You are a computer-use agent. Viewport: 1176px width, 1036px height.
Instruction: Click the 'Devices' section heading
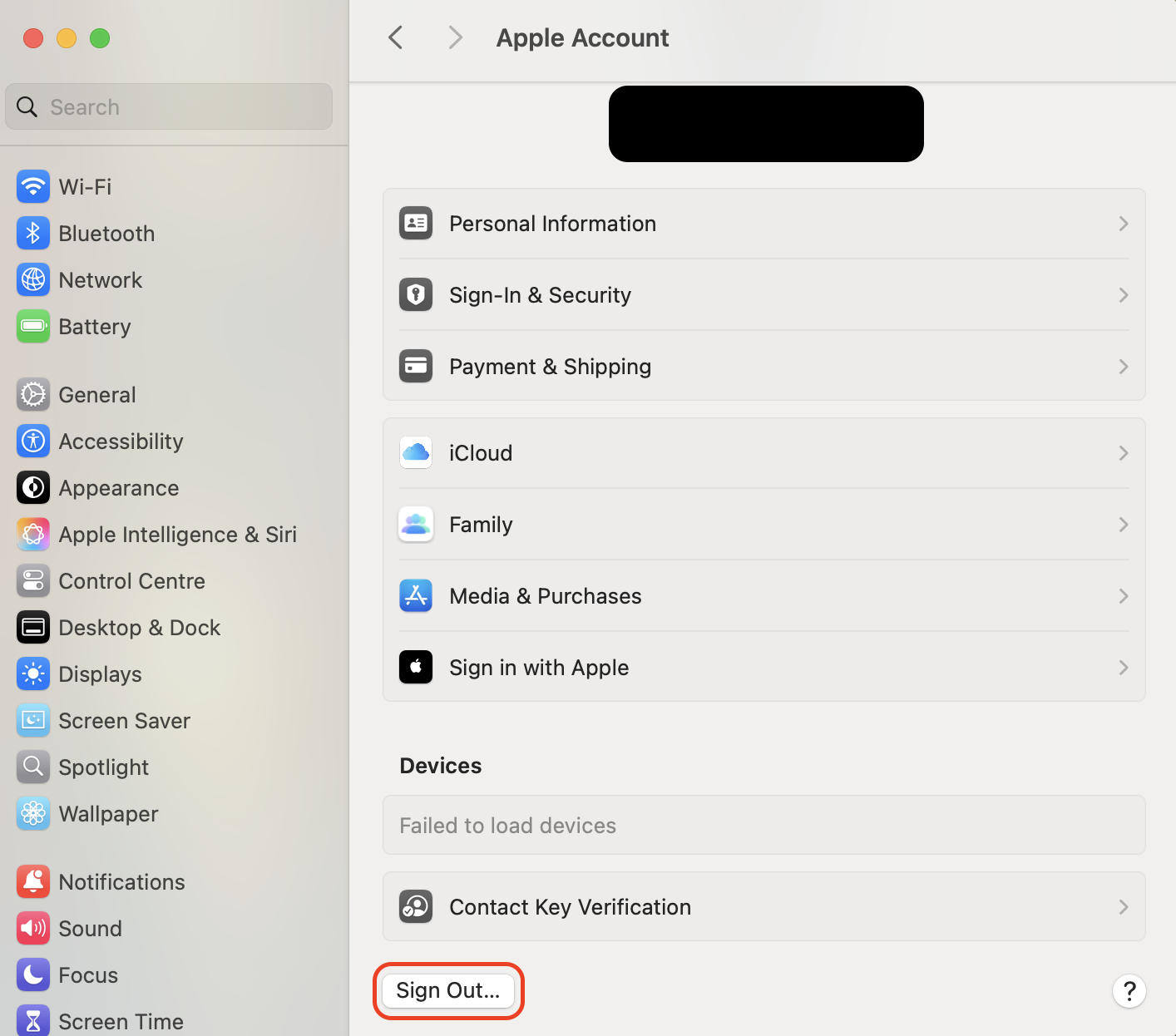(441, 766)
